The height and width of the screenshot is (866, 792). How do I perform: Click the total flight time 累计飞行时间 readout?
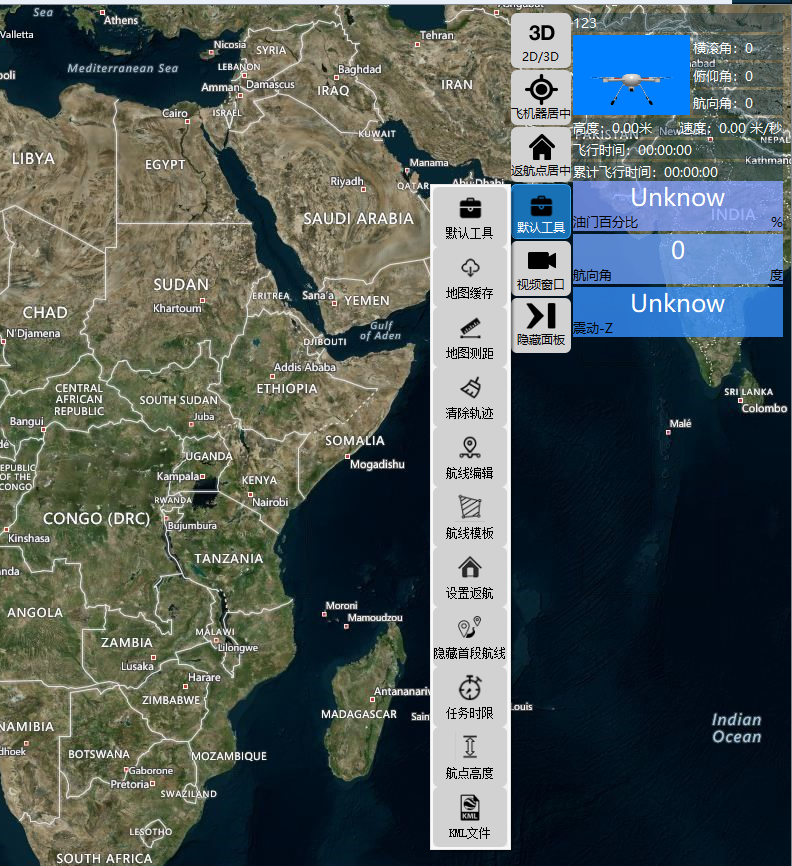tap(646, 172)
